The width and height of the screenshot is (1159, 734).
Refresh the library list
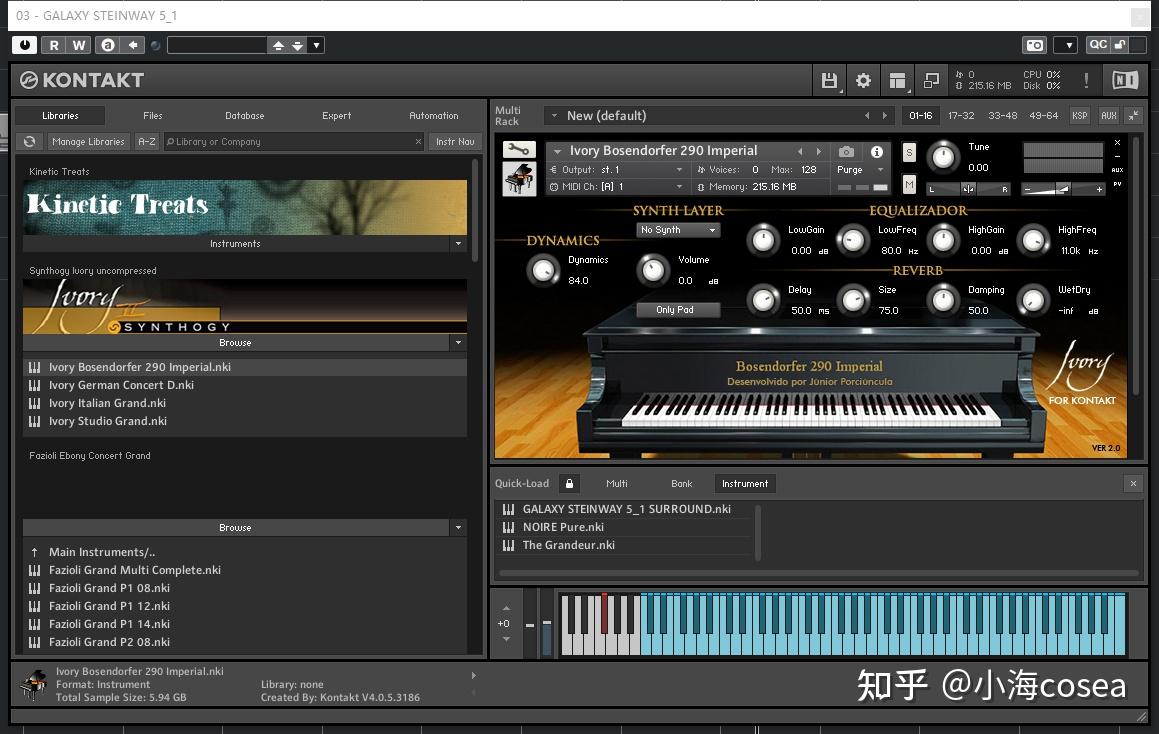point(30,142)
